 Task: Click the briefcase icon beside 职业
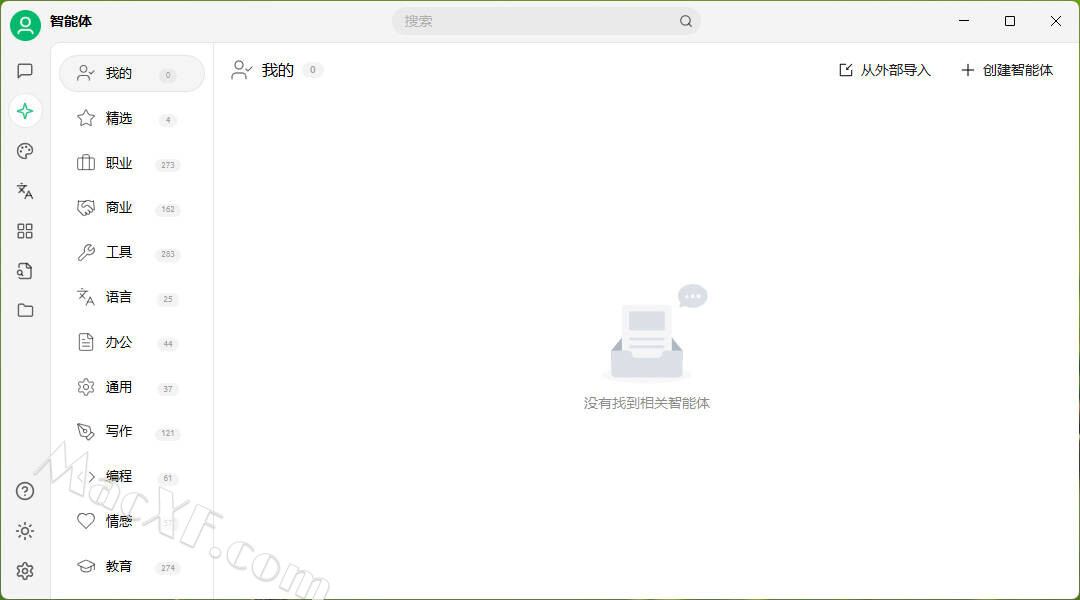[x=86, y=163]
